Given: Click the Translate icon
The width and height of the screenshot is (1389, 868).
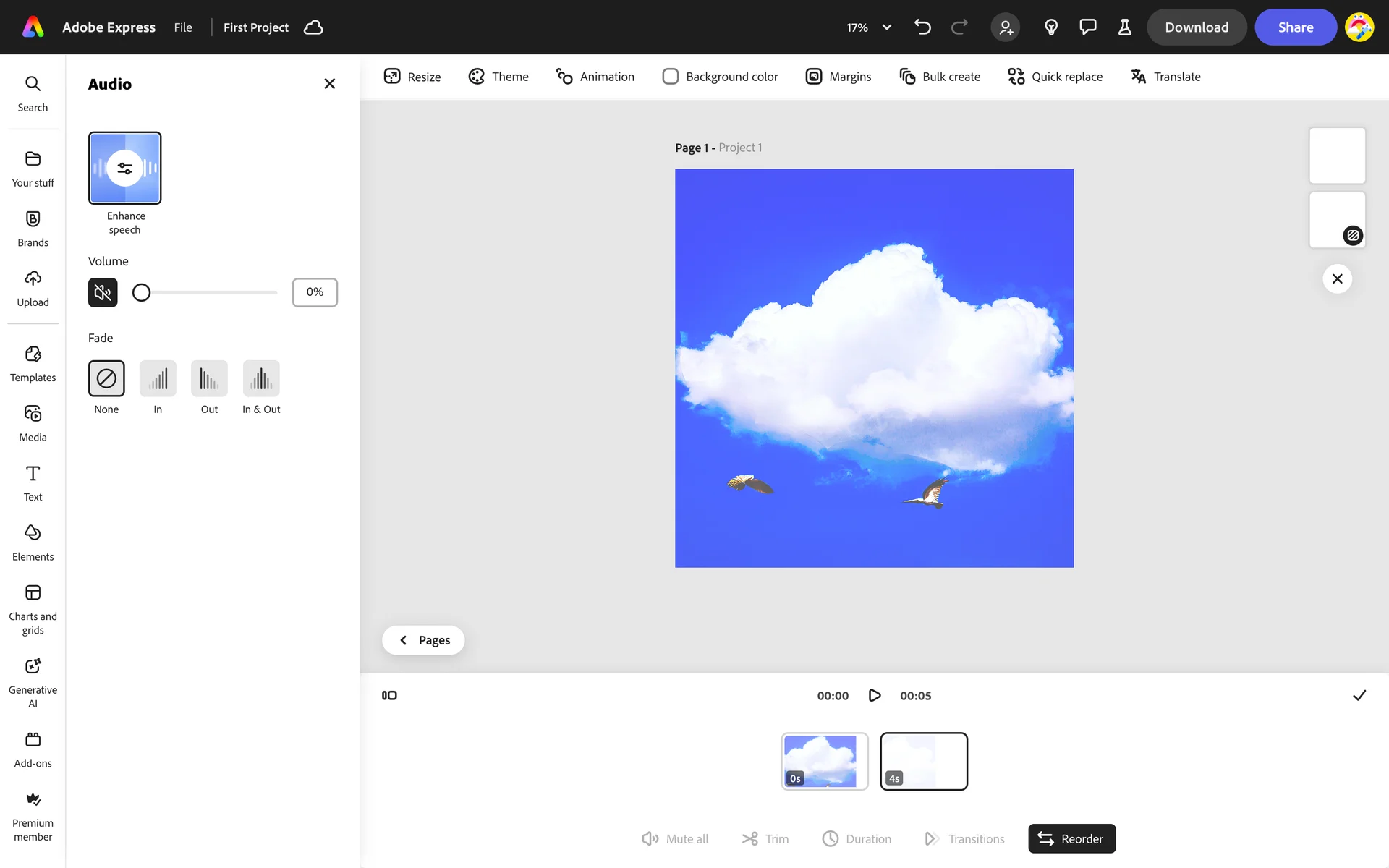Looking at the screenshot, I should 1138,77.
